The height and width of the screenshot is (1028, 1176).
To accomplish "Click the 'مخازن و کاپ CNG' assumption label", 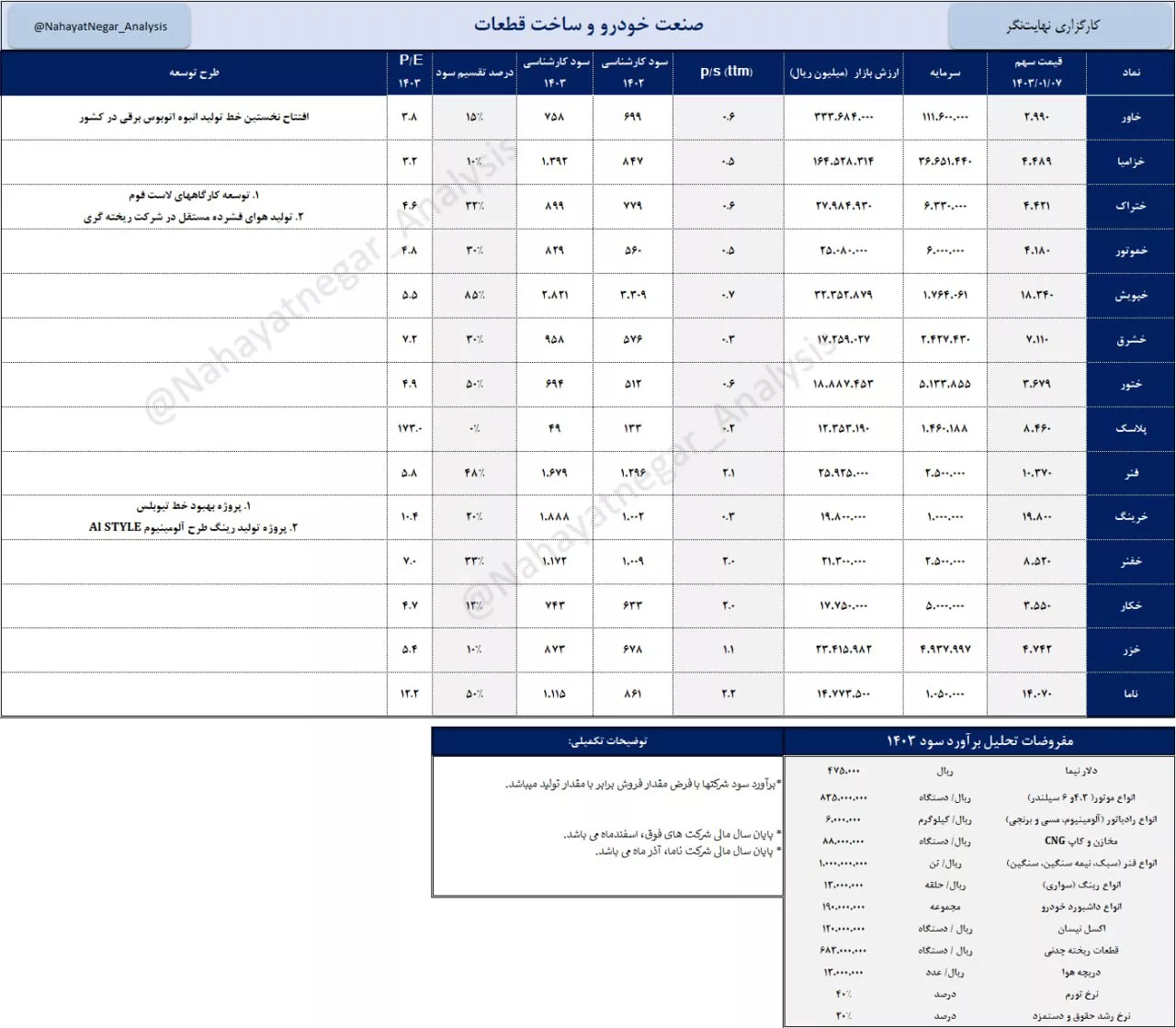I will [1080, 841].
